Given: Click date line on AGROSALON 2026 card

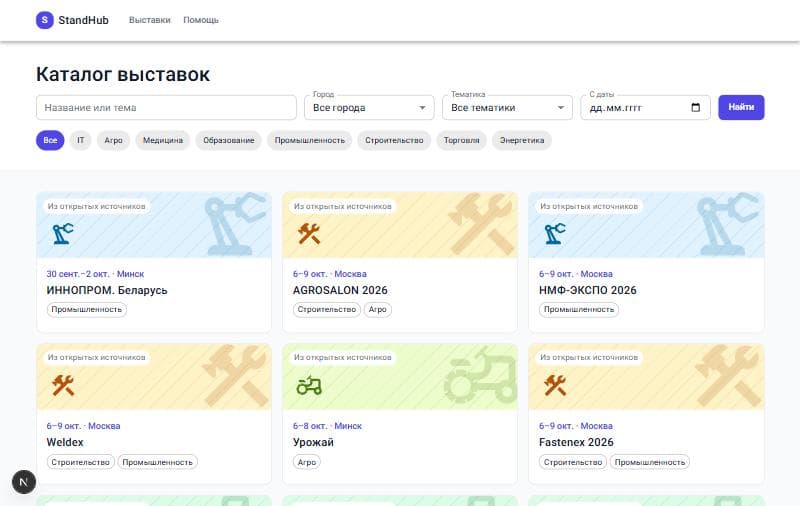Looking at the screenshot, I should tap(330, 274).
